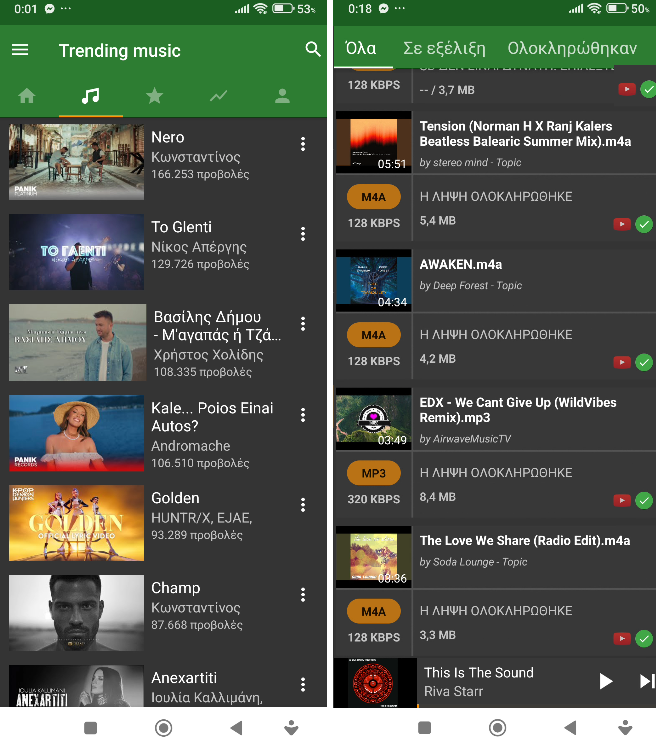Open options for Kale... Poios Einai Autos?
This screenshot has width=656, height=750.
coord(303,415)
